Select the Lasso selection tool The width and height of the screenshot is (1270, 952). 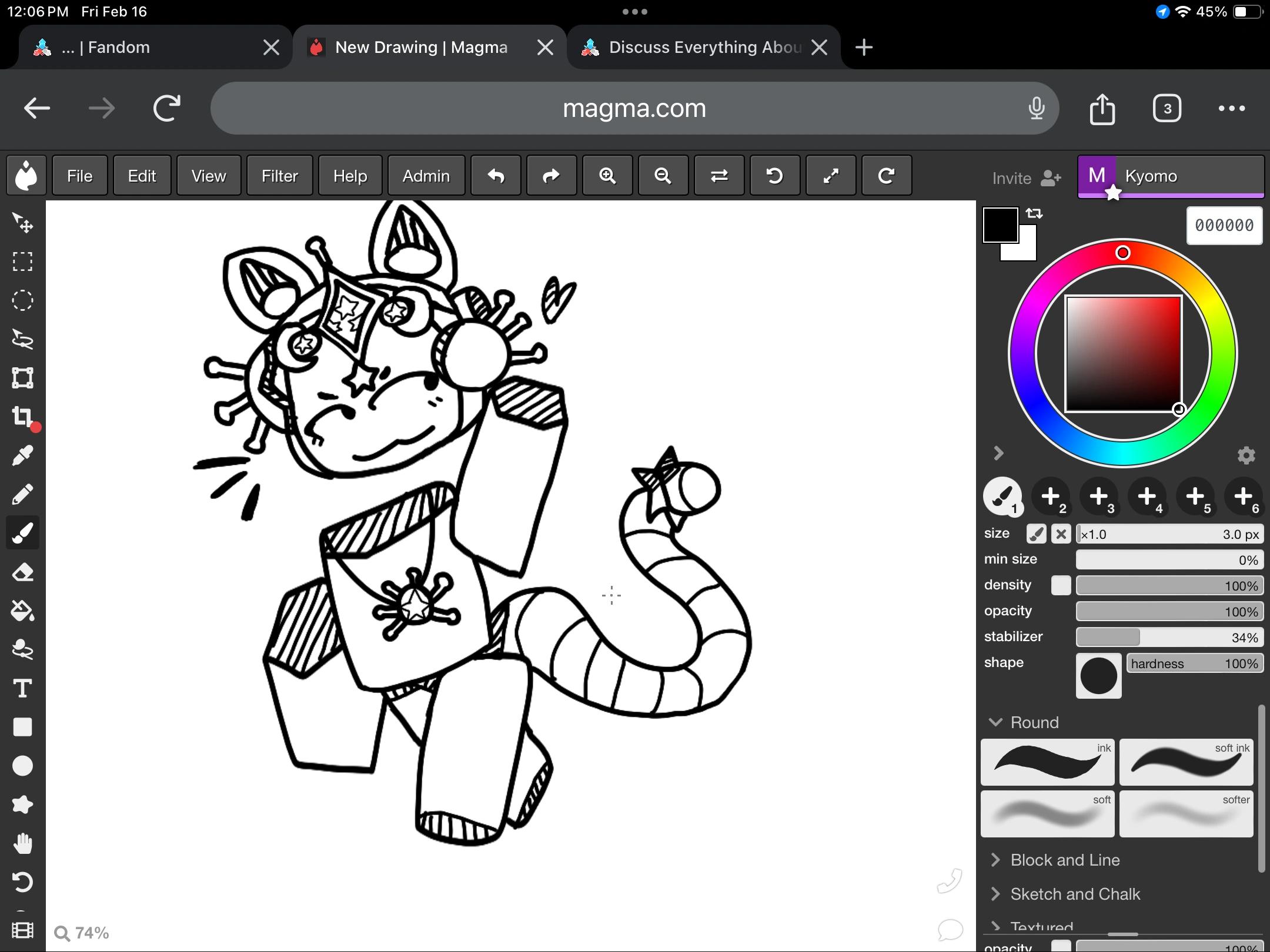22,339
